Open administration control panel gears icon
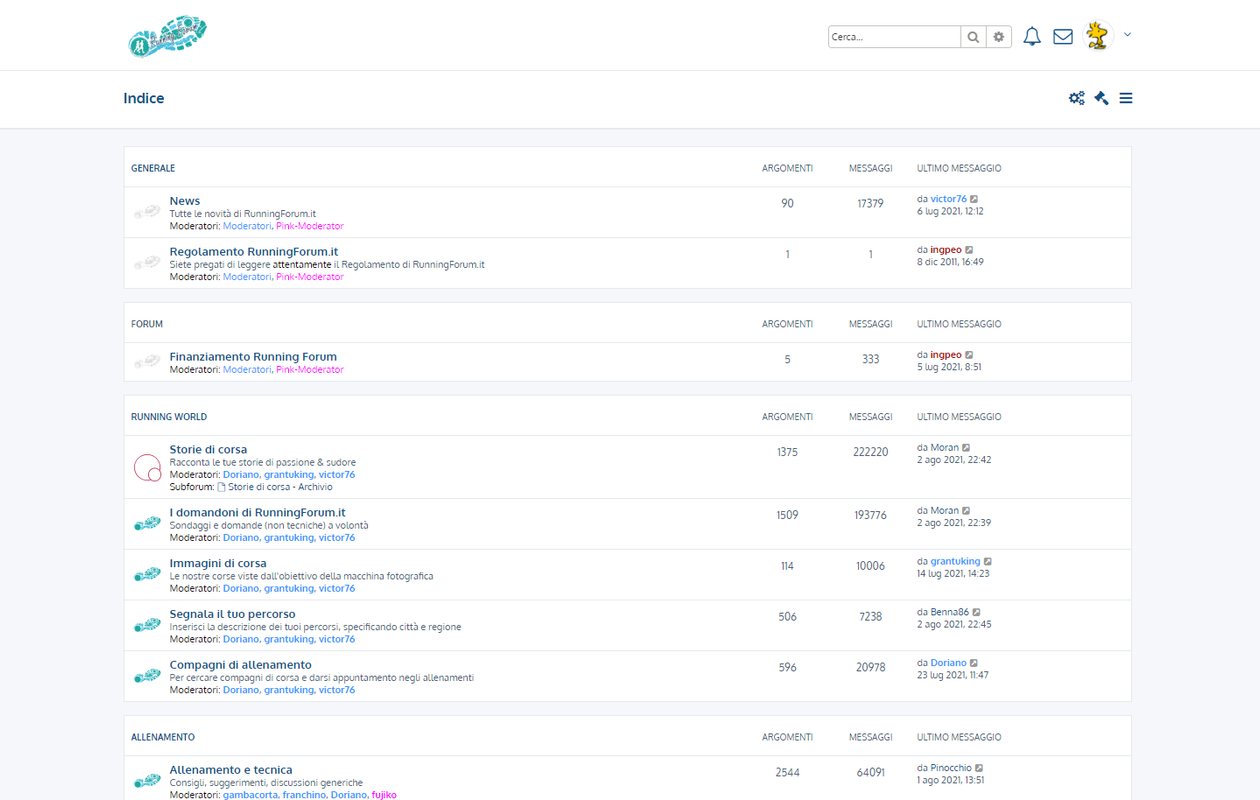Viewport: 1260px width, 800px height. (1076, 98)
